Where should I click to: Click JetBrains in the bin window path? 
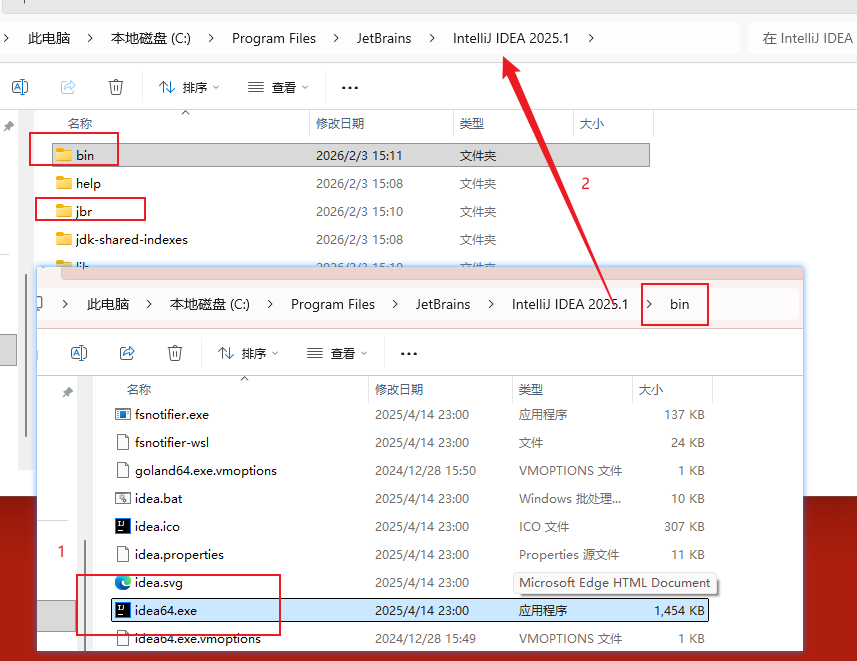pyautogui.click(x=443, y=304)
